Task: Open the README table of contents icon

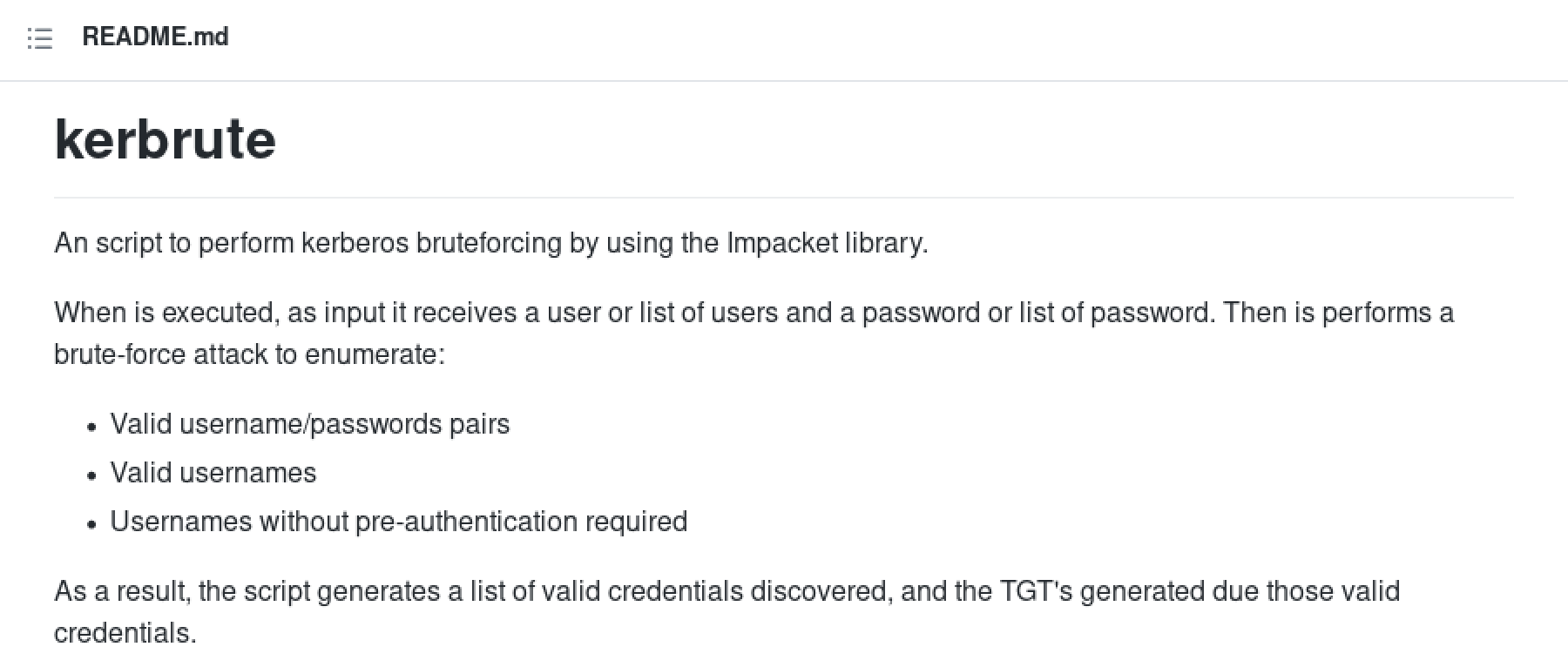Action: click(39, 38)
